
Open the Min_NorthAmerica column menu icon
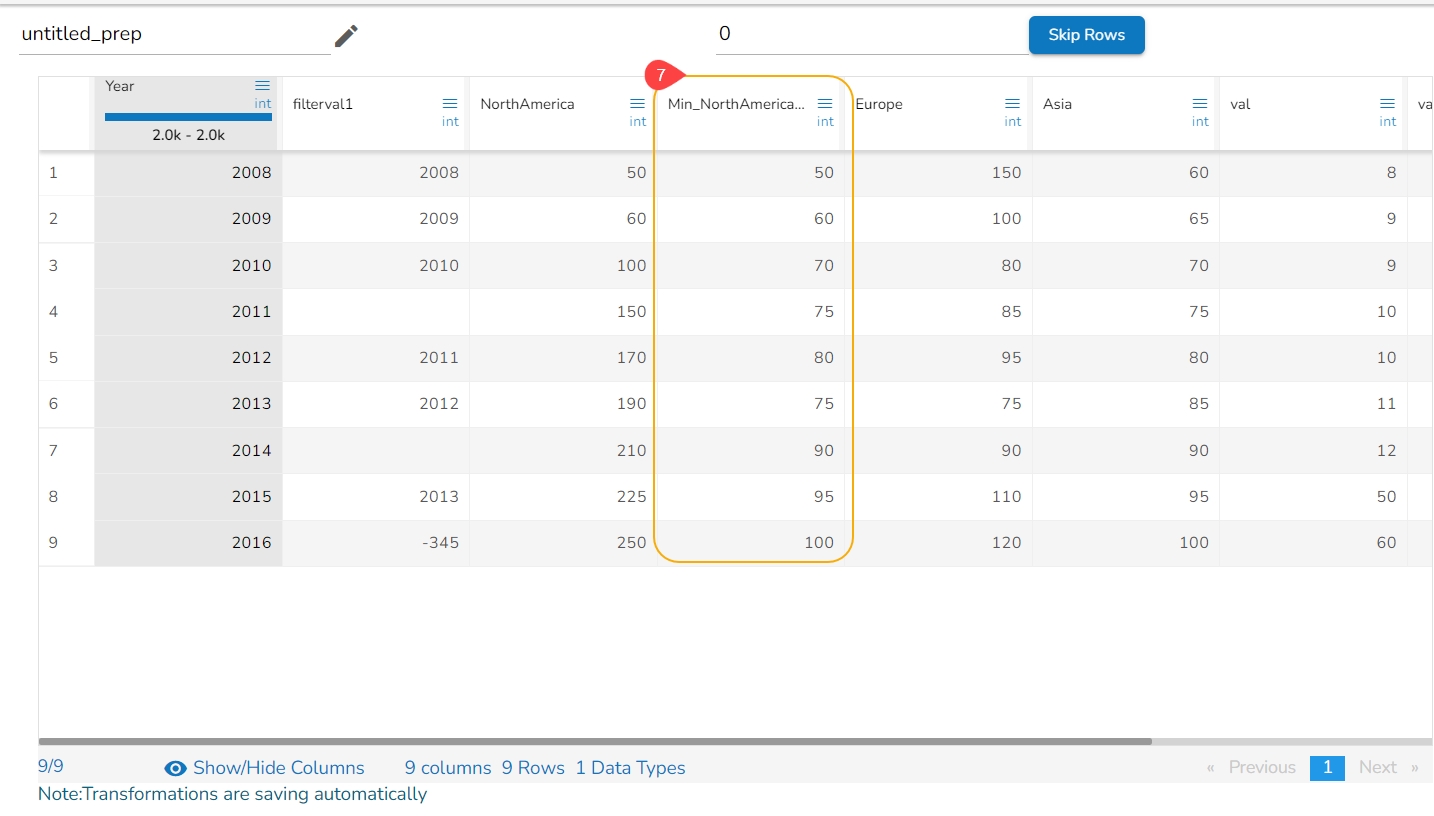click(x=825, y=104)
